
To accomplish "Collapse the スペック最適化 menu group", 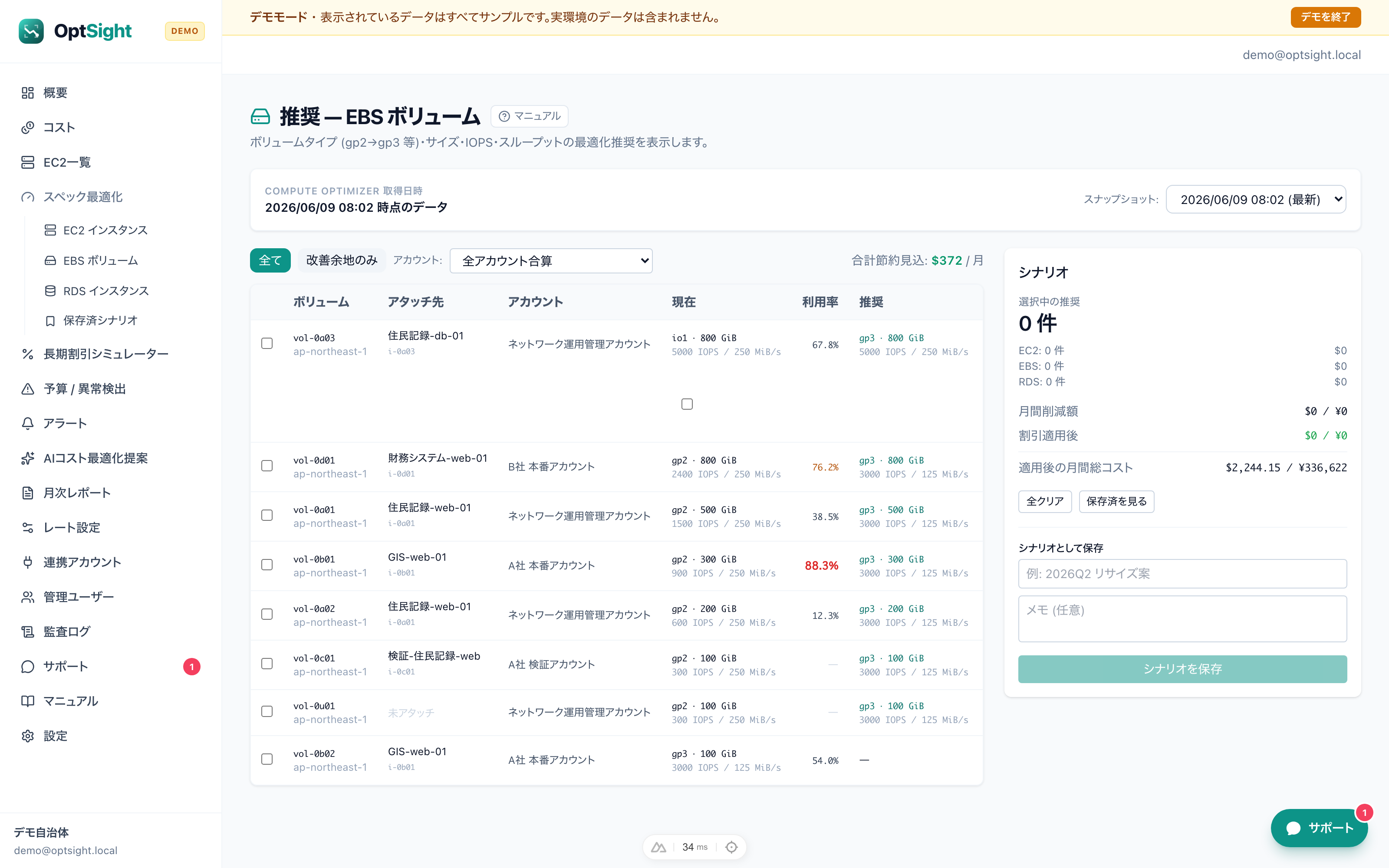I will pyautogui.click(x=82, y=197).
